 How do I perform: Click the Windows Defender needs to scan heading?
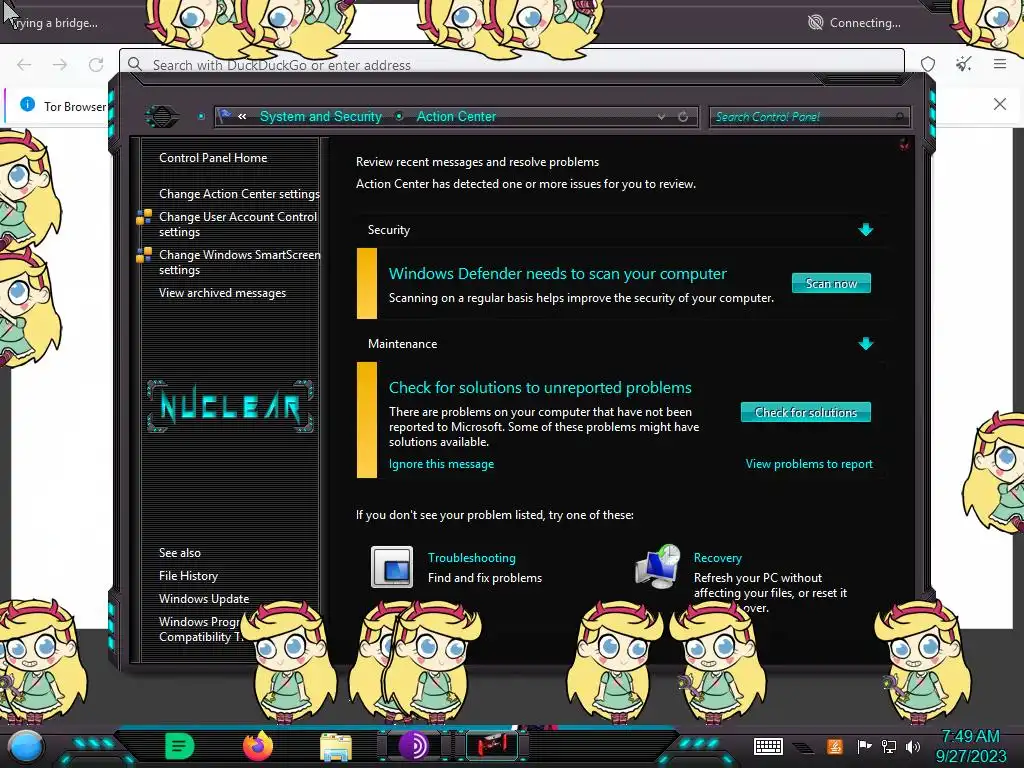coord(557,274)
